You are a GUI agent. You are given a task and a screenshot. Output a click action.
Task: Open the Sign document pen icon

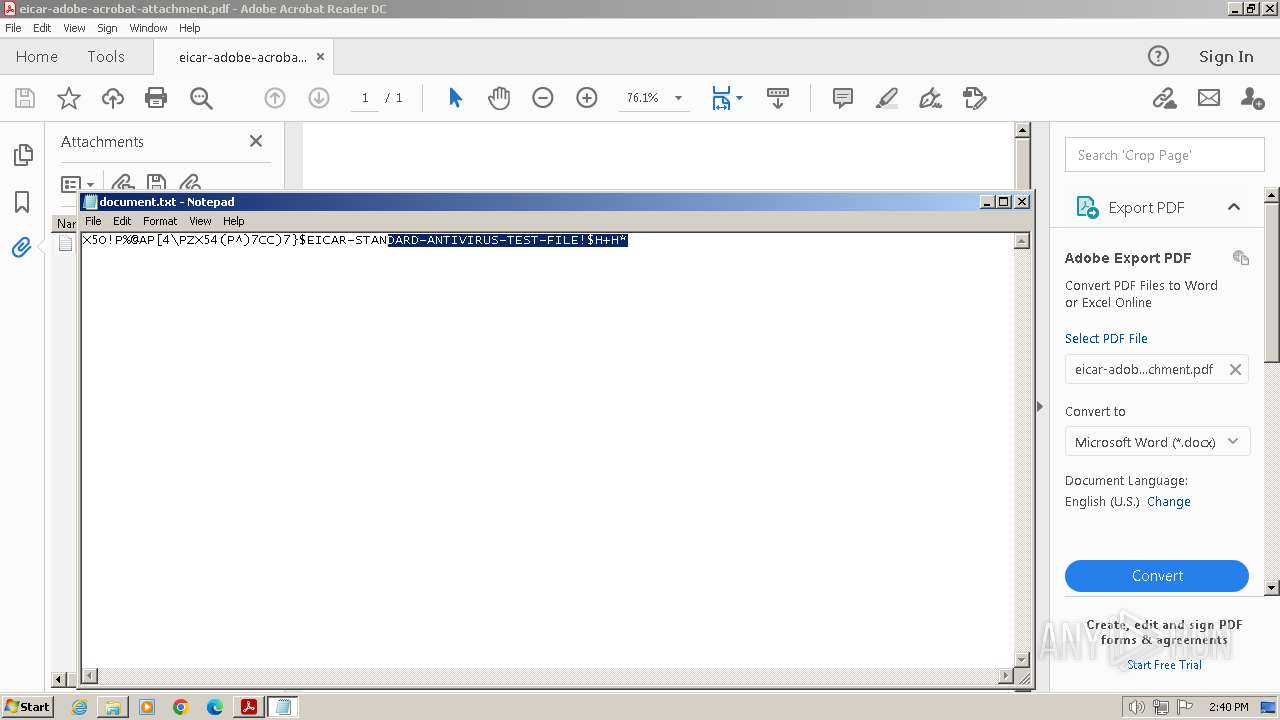coord(930,98)
